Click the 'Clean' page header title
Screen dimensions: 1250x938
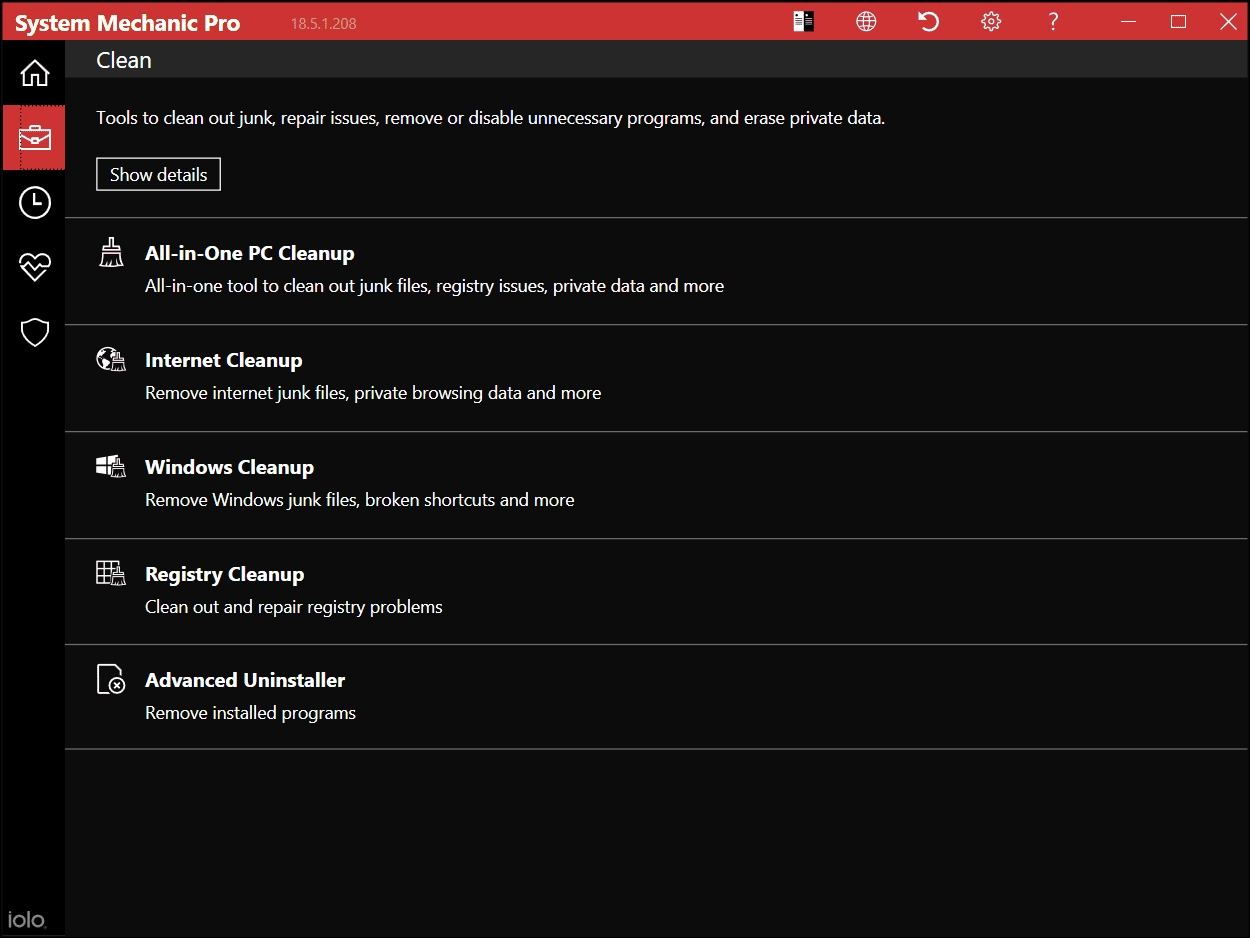point(124,60)
